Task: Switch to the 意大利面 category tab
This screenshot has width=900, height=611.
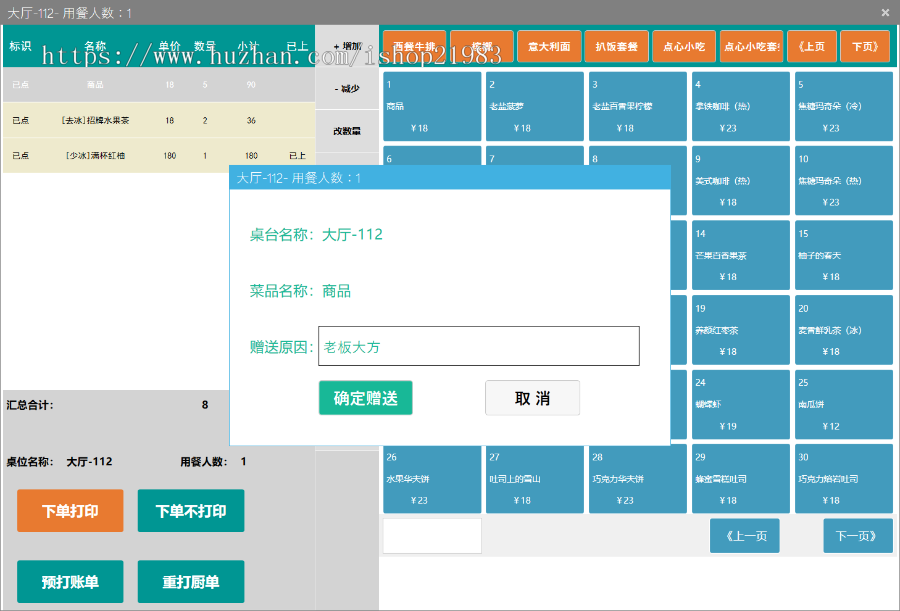Action: pos(549,46)
